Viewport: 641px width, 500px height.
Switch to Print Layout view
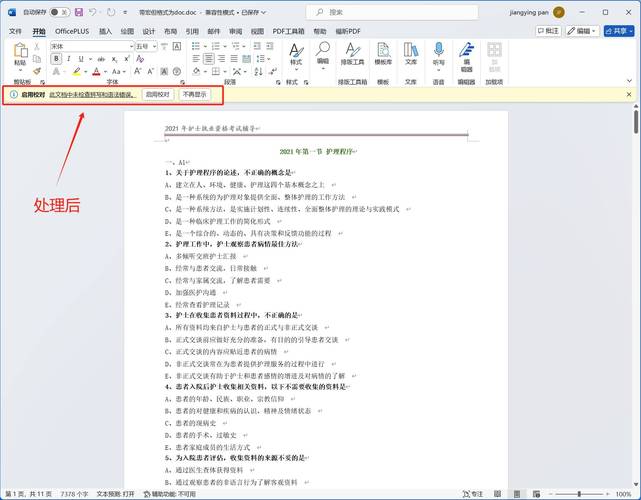pos(517,494)
